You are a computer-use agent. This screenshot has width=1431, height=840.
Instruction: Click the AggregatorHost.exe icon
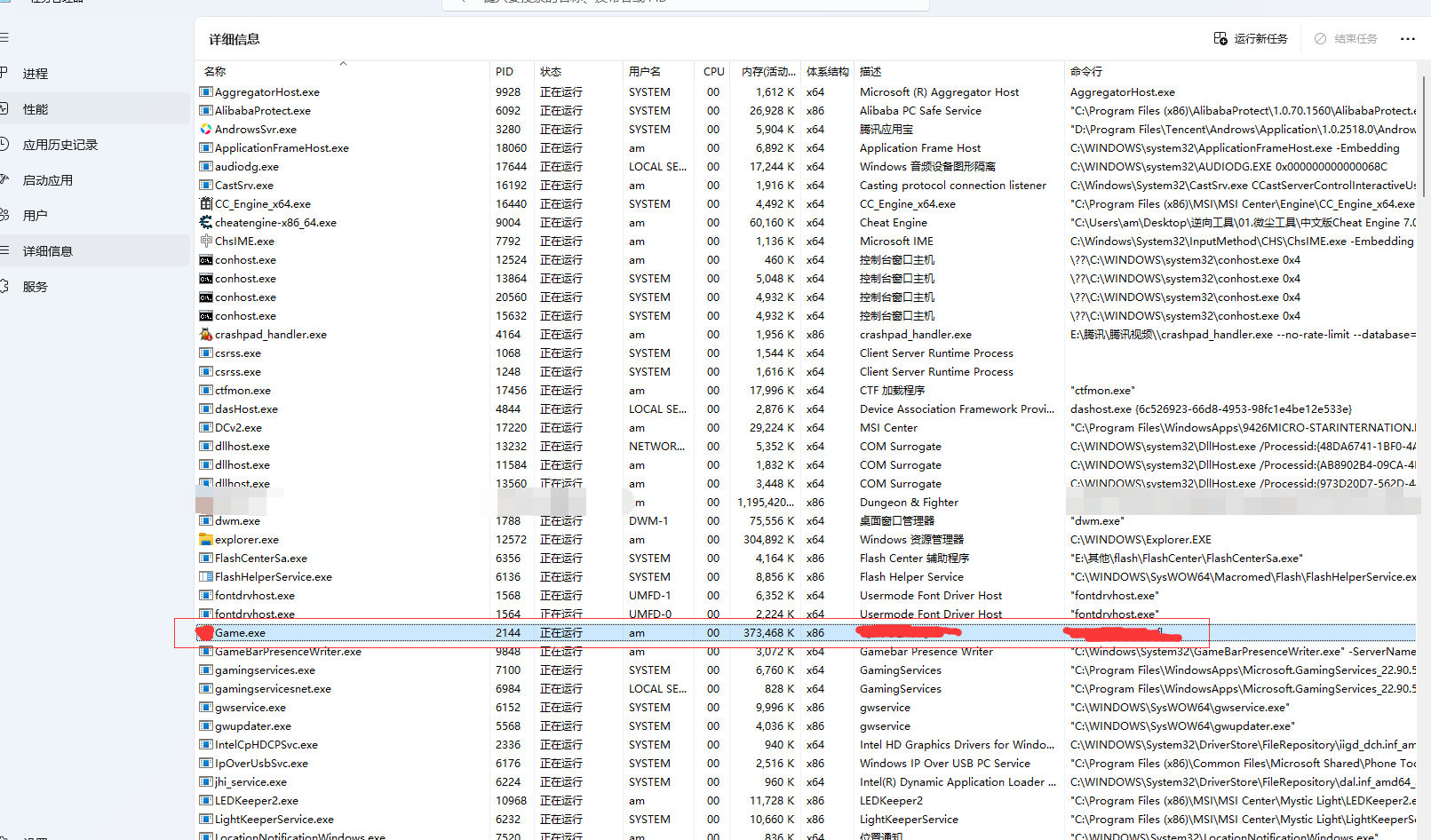pyautogui.click(x=206, y=91)
